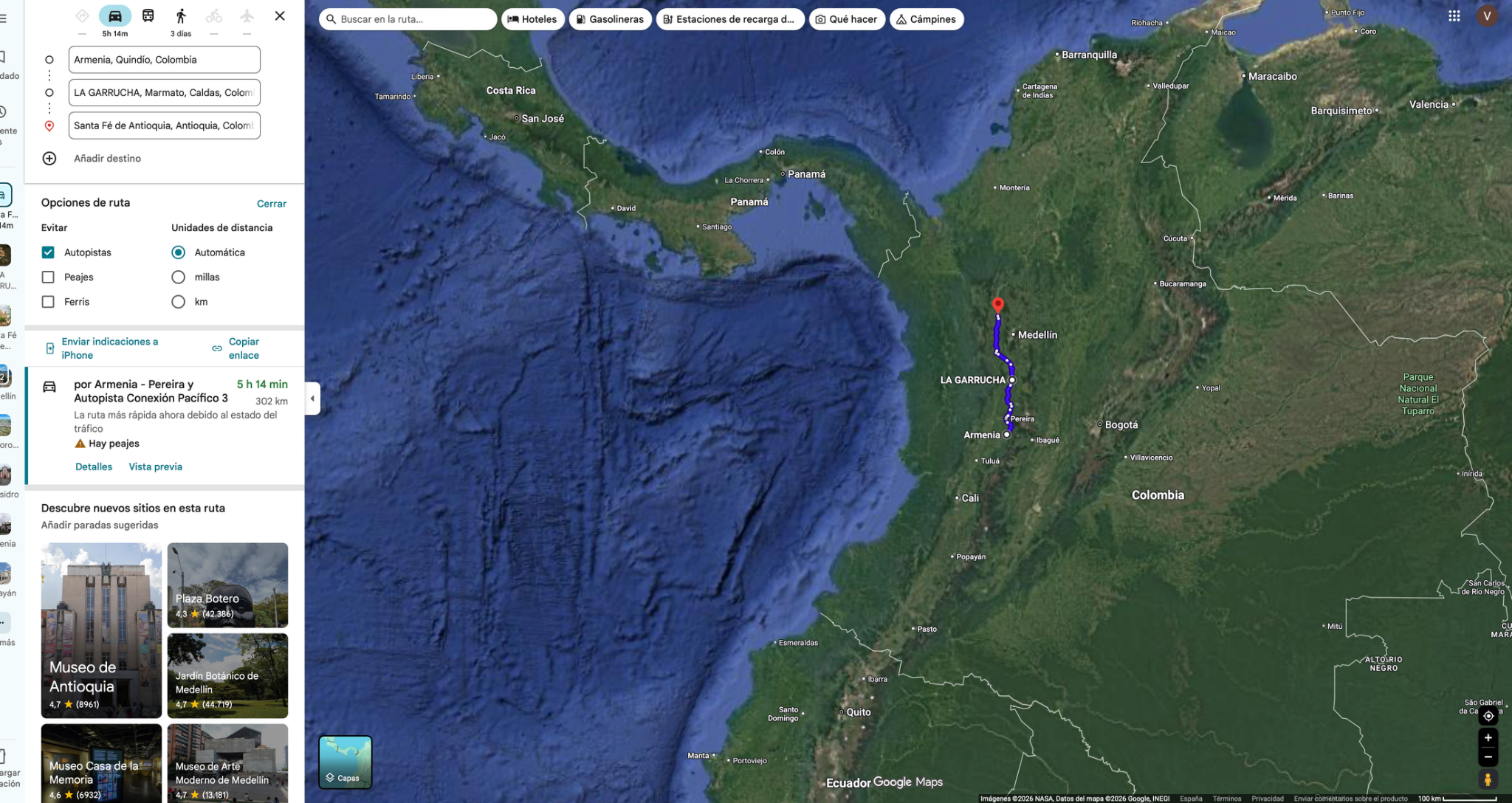Click LA GARRUCHA waypoint marker on map
This screenshot has width=1512, height=803.
pos(1012,380)
